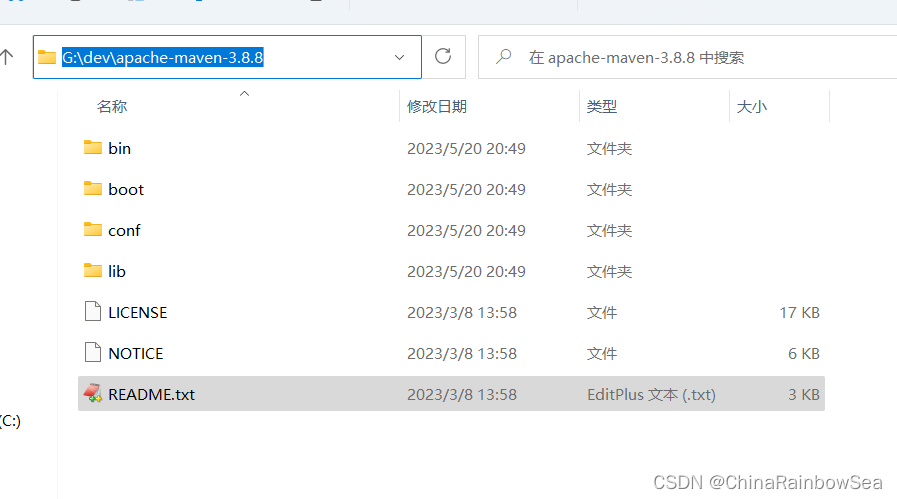Select the lib folder name
Image resolution: width=897 pixels, height=499 pixels.
tap(117, 271)
